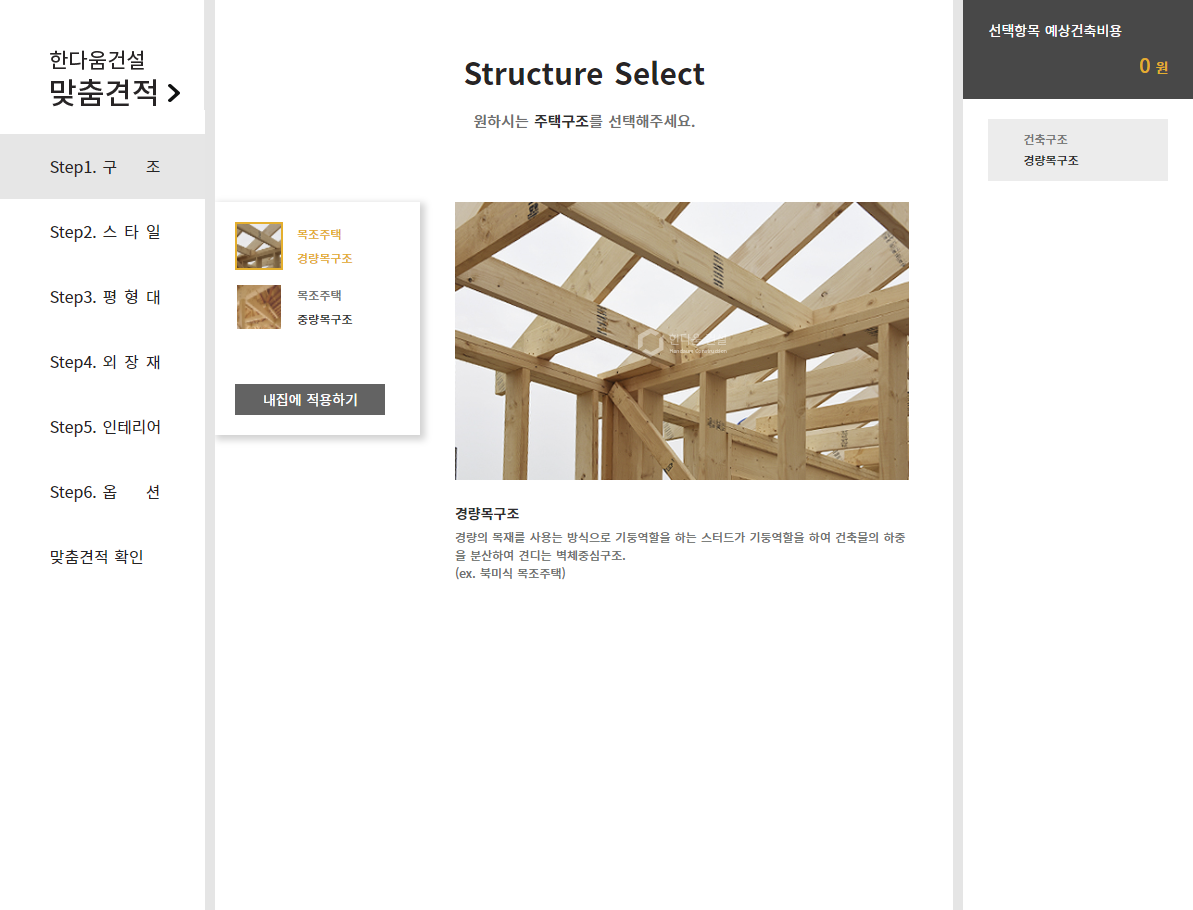1193x910 pixels.
Task: Click the 건축구조 경량목구조 summary box
Action: click(x=1077, y=150)
